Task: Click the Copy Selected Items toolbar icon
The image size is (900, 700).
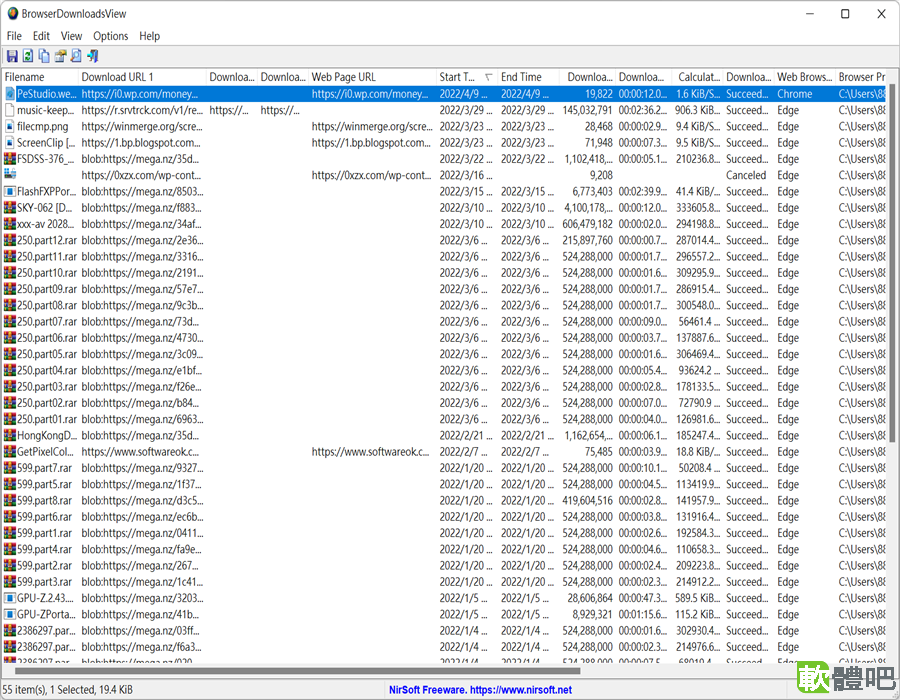Action: coord(44,56)
